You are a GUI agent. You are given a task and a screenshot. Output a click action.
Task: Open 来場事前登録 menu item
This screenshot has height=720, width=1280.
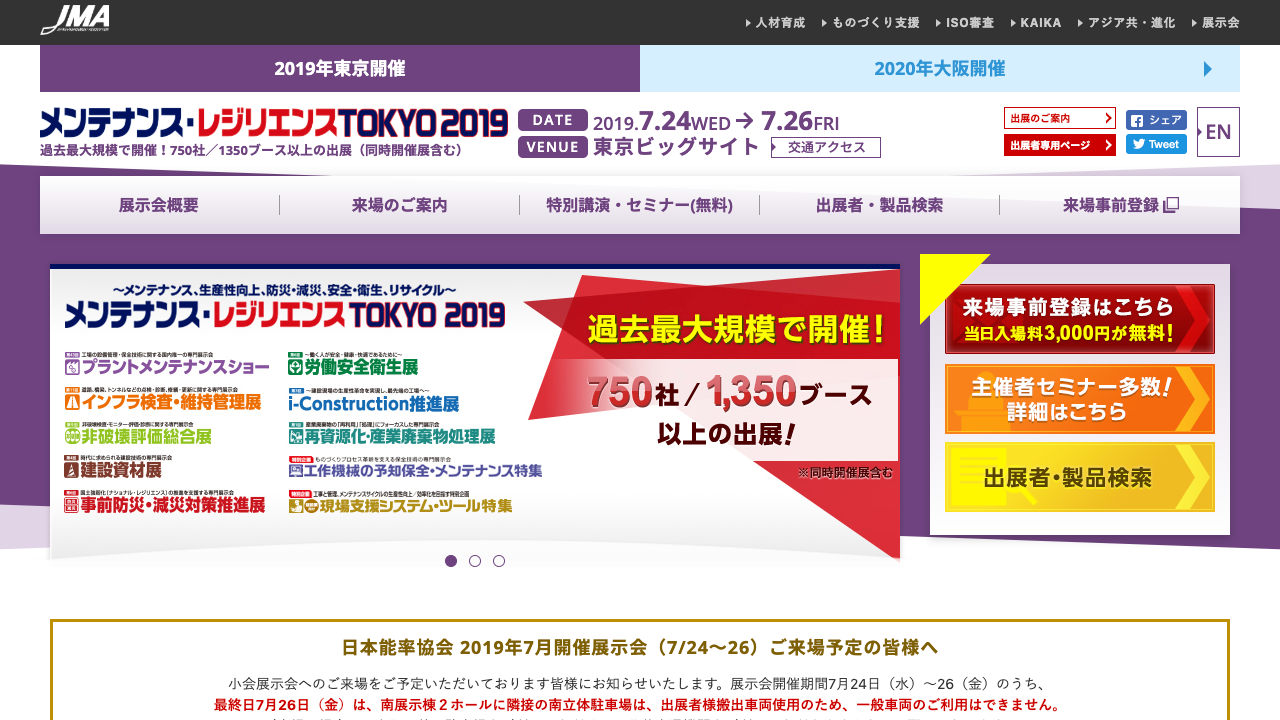point(1120,205)
